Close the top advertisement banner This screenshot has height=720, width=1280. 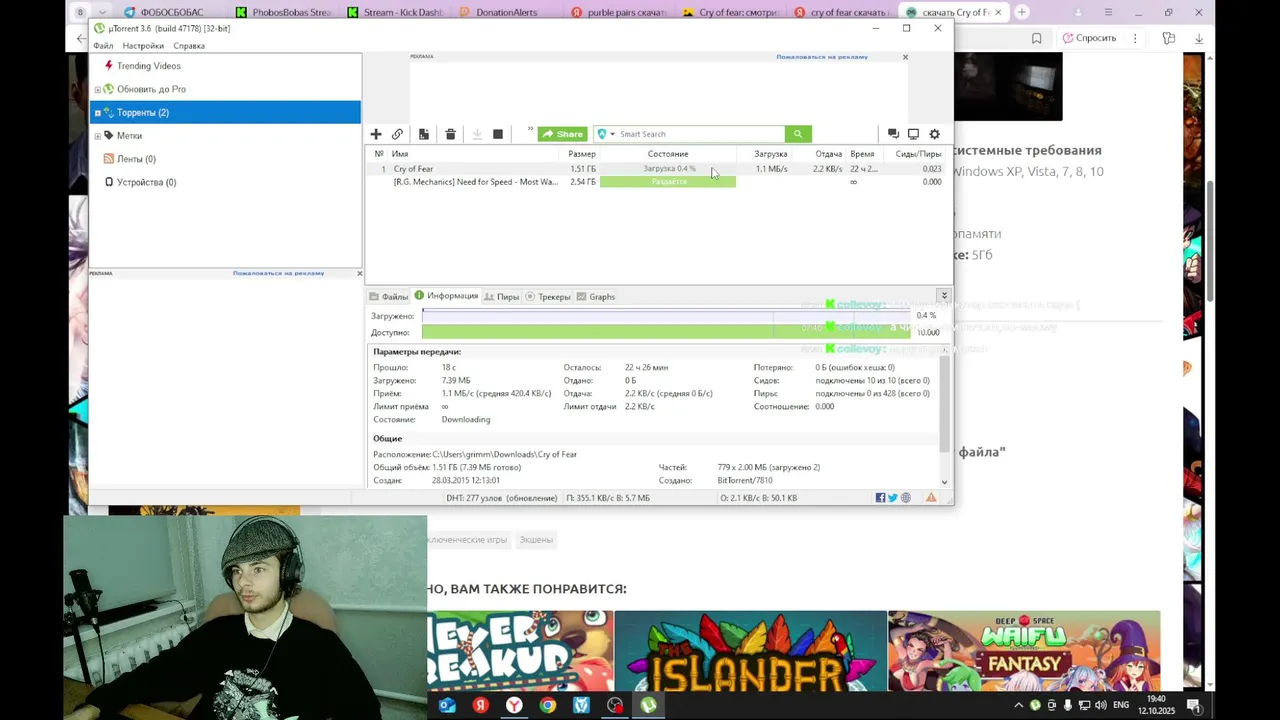905,57
